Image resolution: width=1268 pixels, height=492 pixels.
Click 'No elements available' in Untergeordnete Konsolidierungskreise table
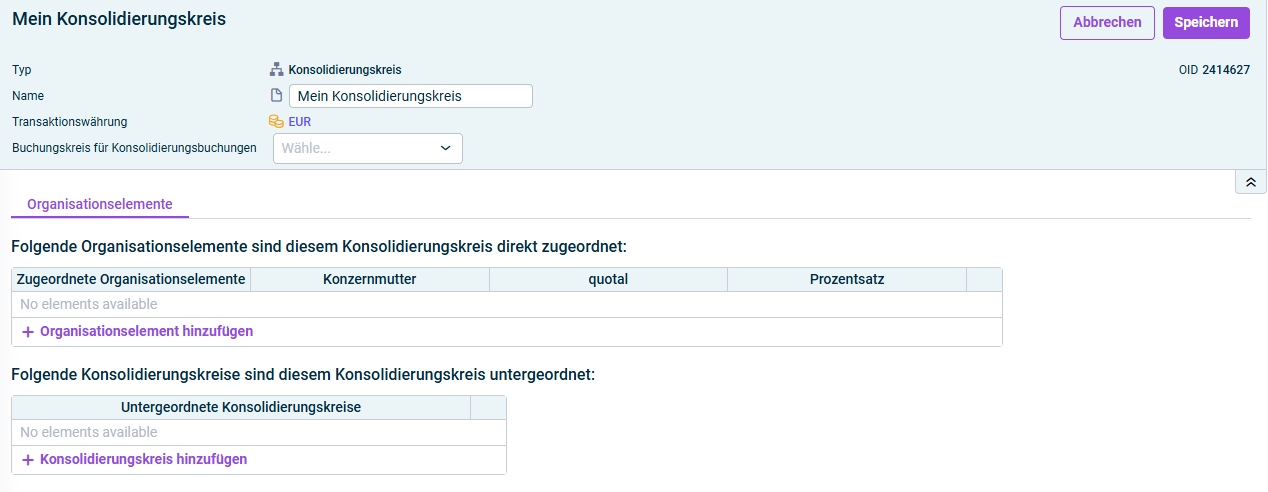89,433
